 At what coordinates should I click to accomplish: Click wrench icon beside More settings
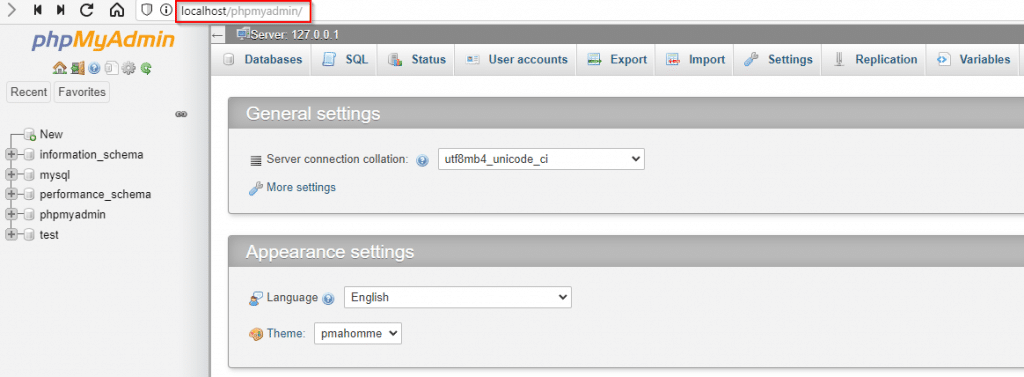click(256, 188)
